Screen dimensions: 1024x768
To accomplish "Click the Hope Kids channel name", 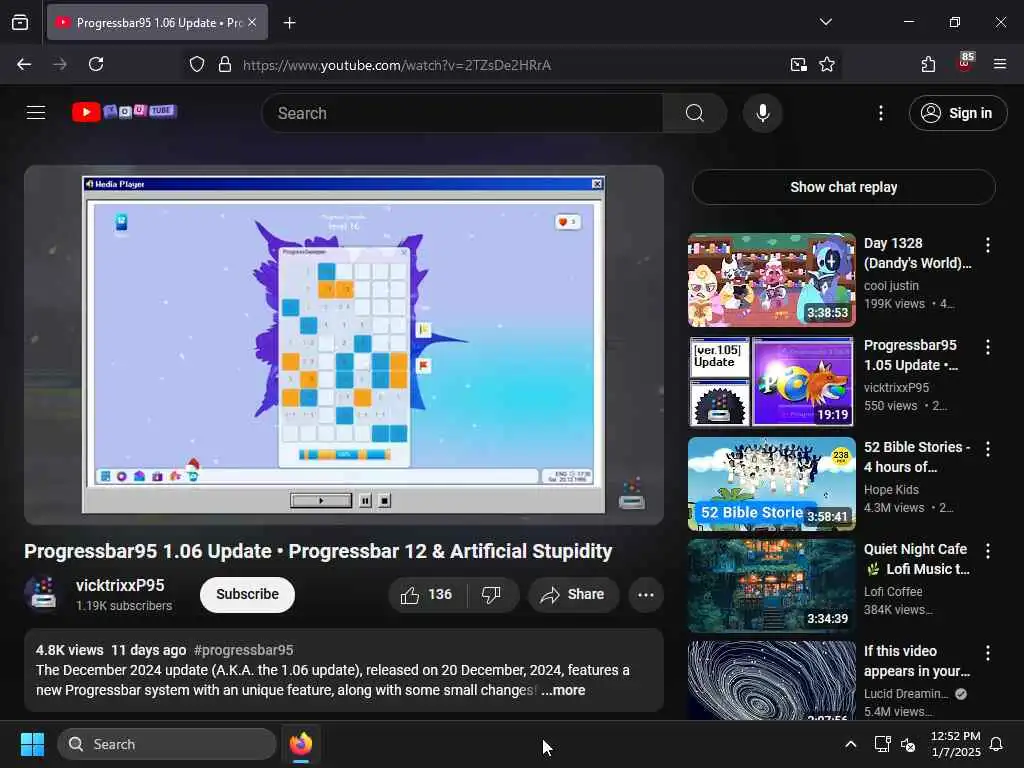I will click(891, 490).
